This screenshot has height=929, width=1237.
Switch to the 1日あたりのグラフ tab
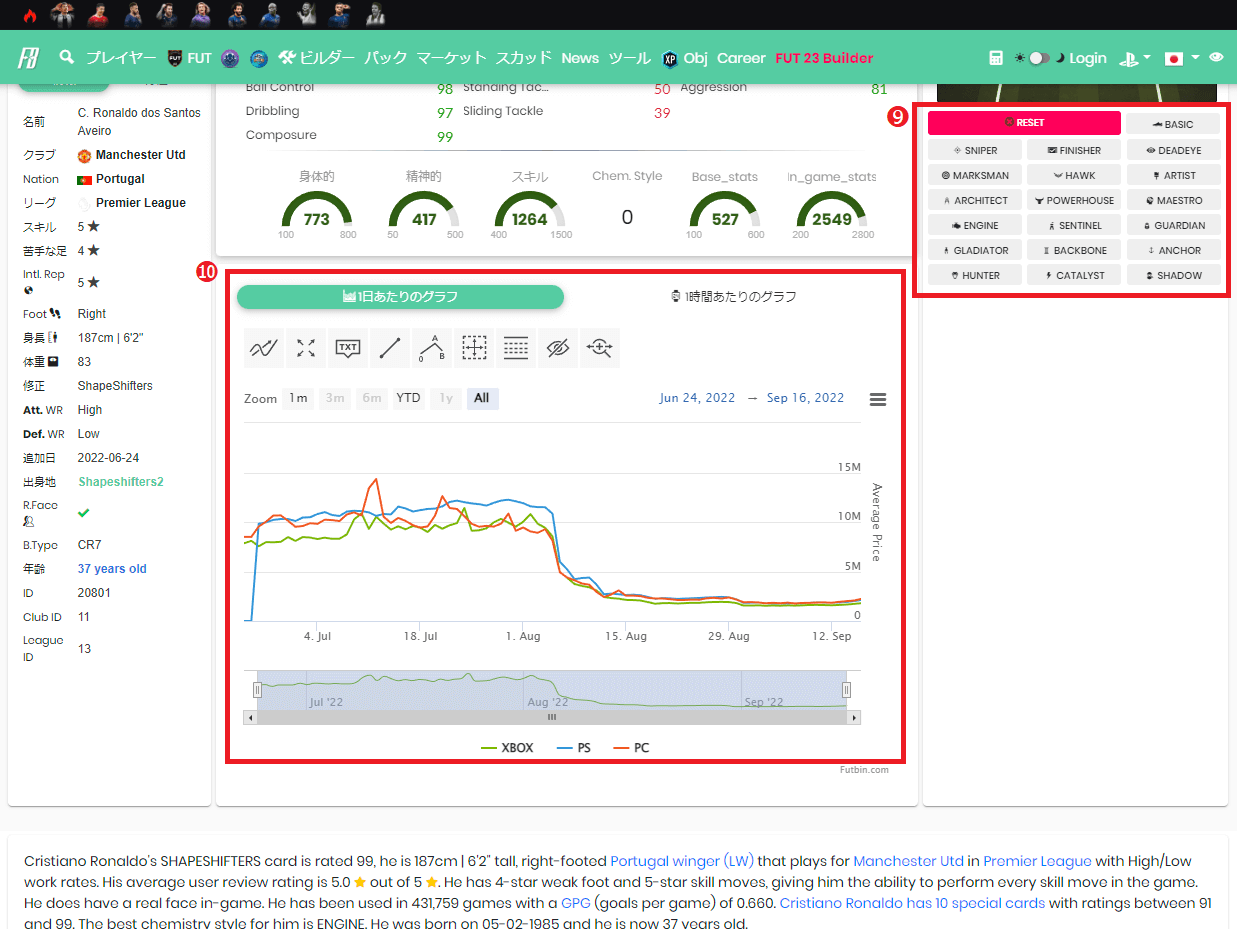[x=400, y=297]
